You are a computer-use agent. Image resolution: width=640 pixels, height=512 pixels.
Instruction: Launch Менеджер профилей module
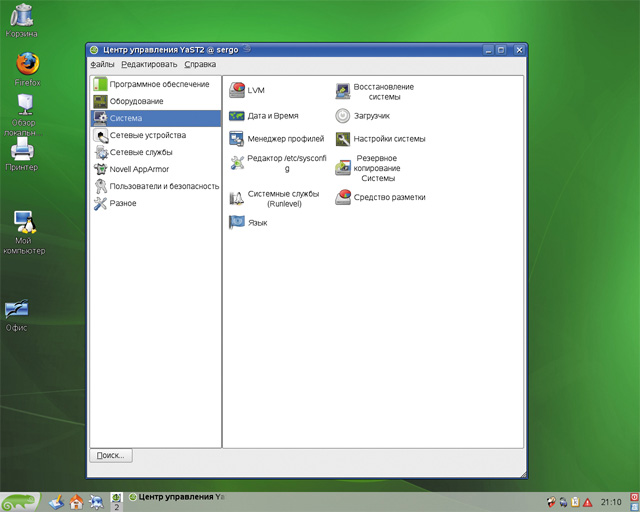click(x=277, y=139)
